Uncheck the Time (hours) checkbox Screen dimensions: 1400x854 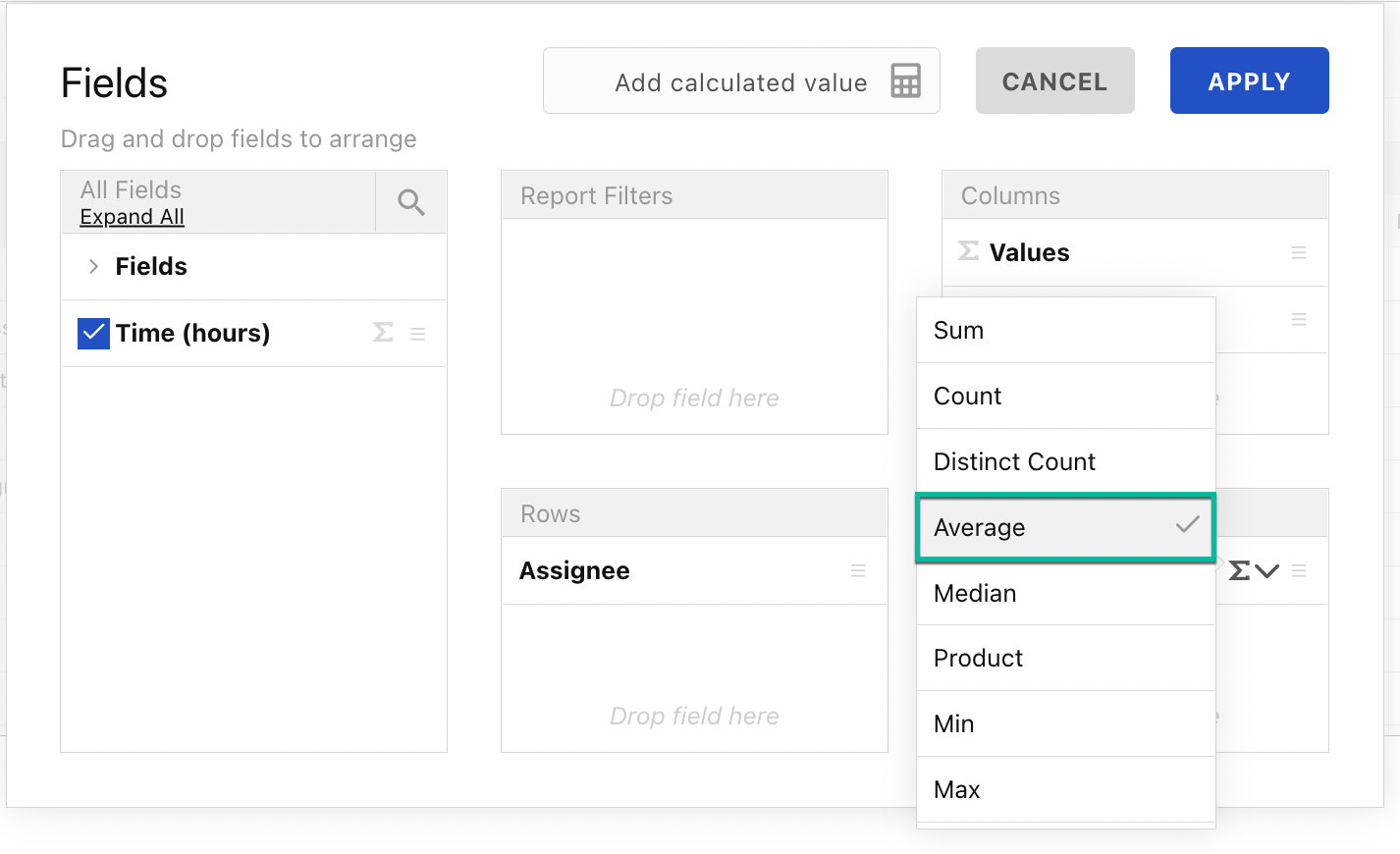point(93,334)
